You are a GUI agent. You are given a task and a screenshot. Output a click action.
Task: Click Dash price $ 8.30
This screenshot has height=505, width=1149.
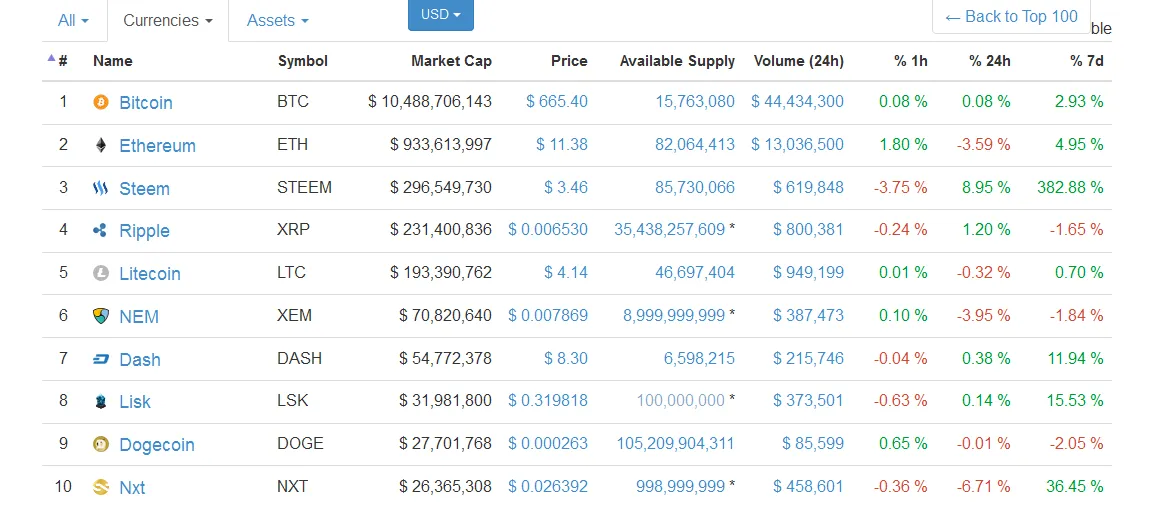pyautogui.click(x=566, y=358)
